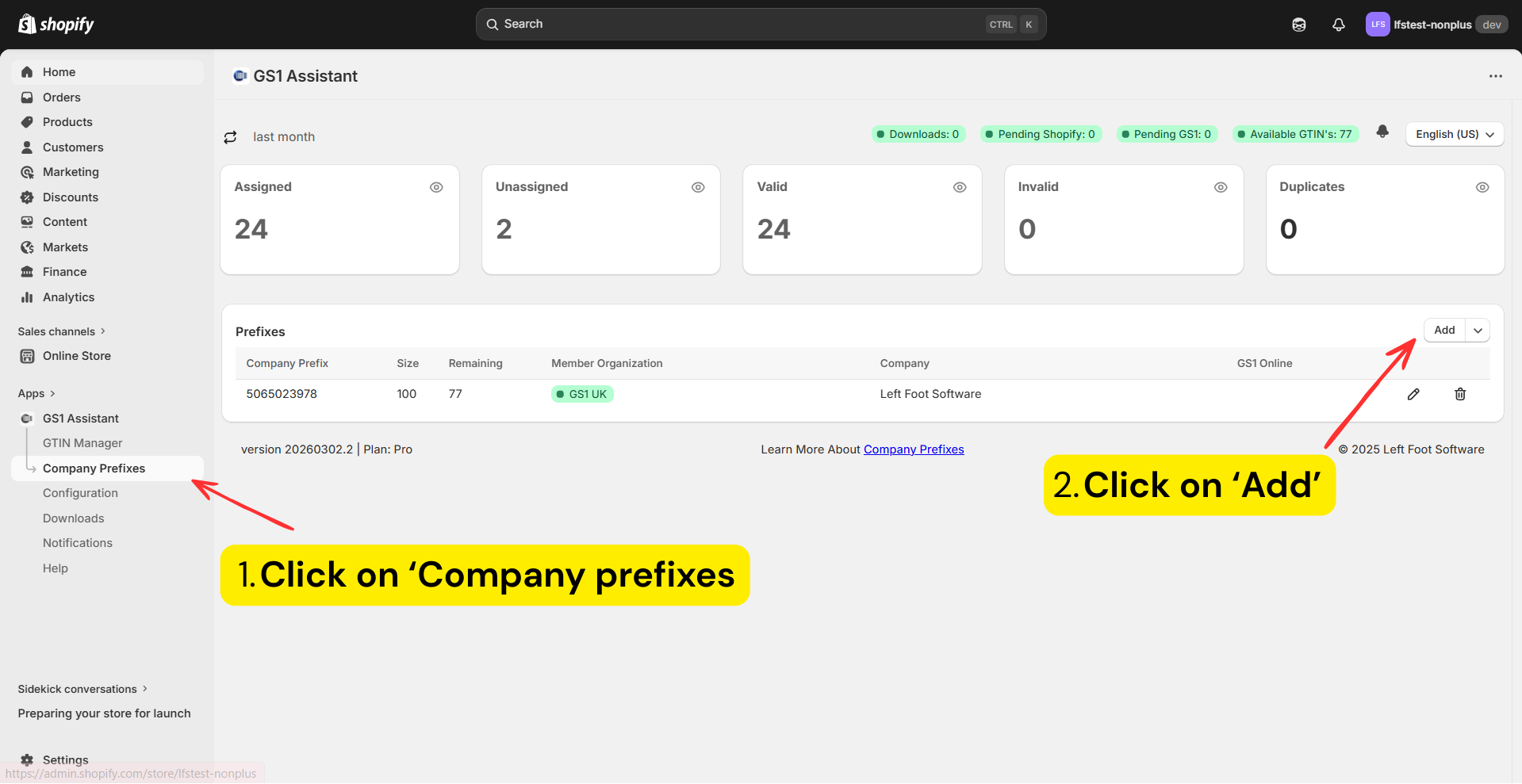Click the refresh sync icon

tap(231, 137)
